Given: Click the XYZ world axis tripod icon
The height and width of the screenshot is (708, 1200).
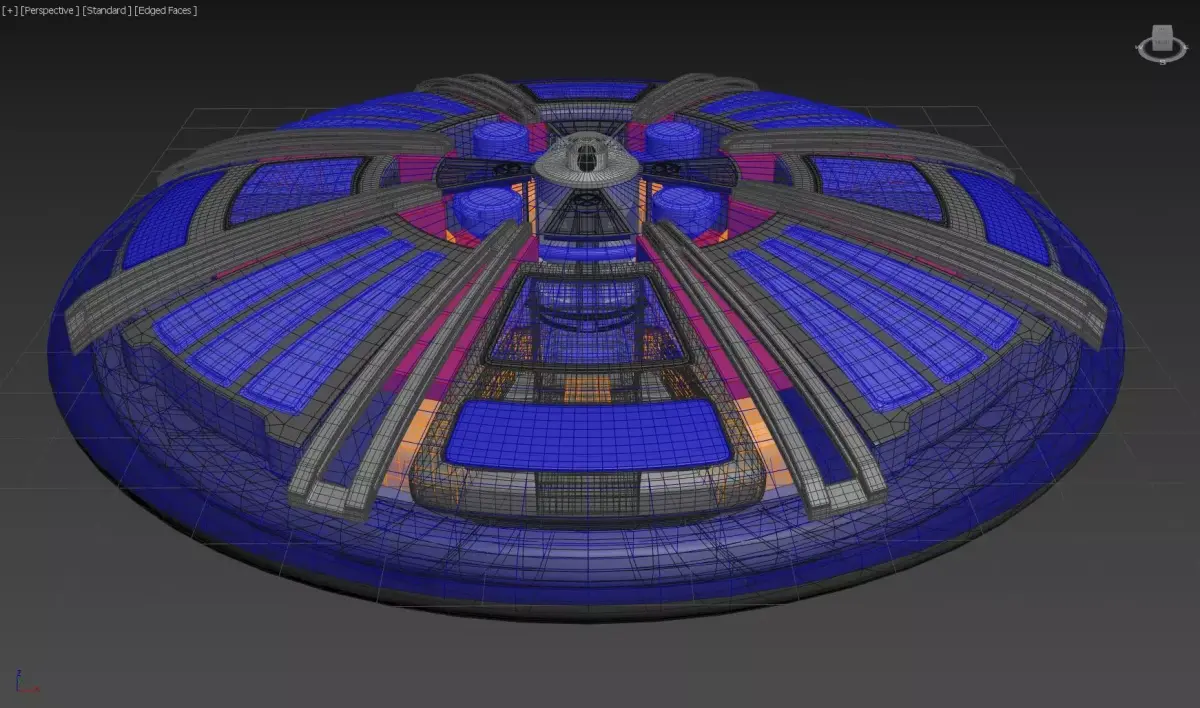Looking at the screenshot, I should (x=26, y=682).
